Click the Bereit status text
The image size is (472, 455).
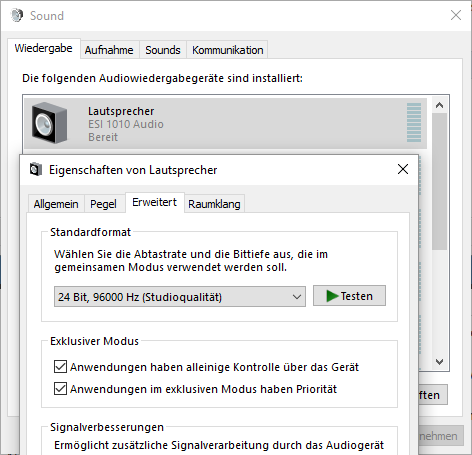tap(103, 137)
